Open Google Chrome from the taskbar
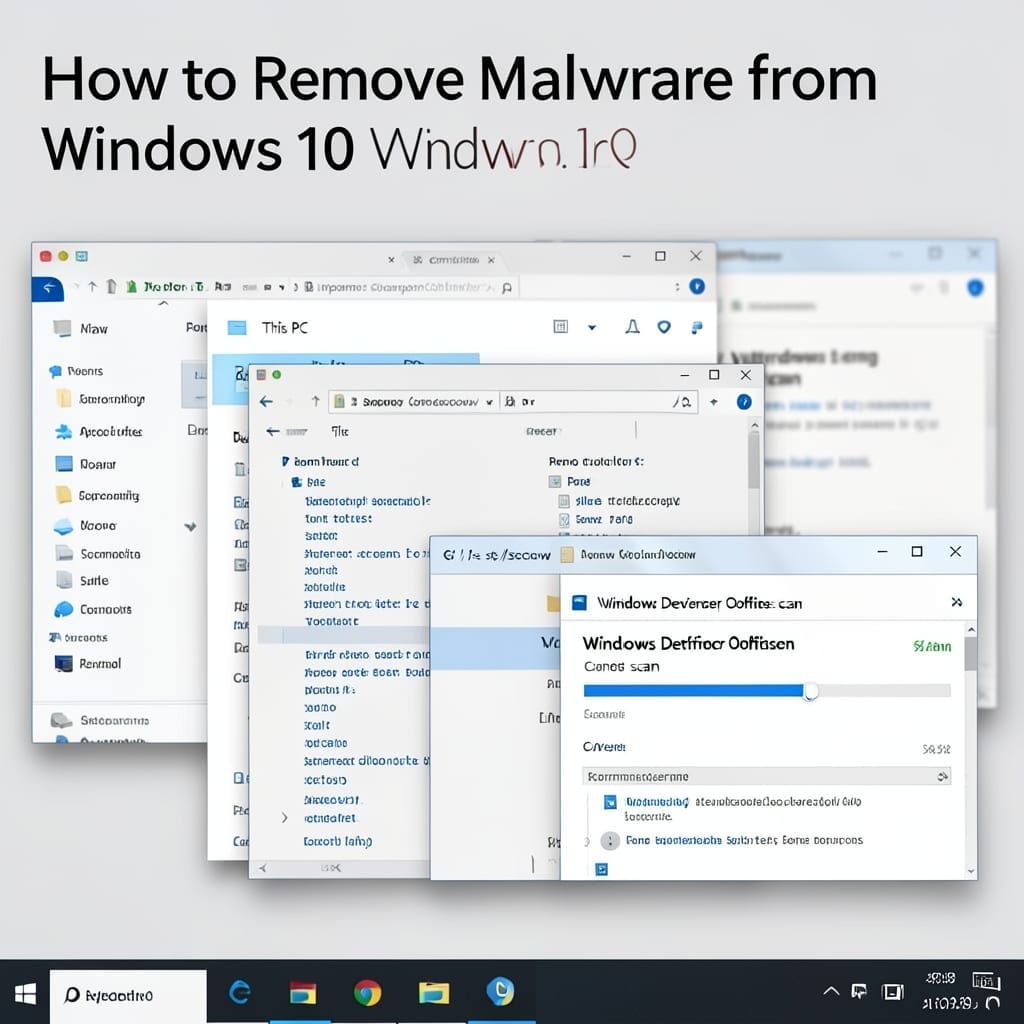Viewport: 1024px width, 1024px height. click(x=368, y=993)
